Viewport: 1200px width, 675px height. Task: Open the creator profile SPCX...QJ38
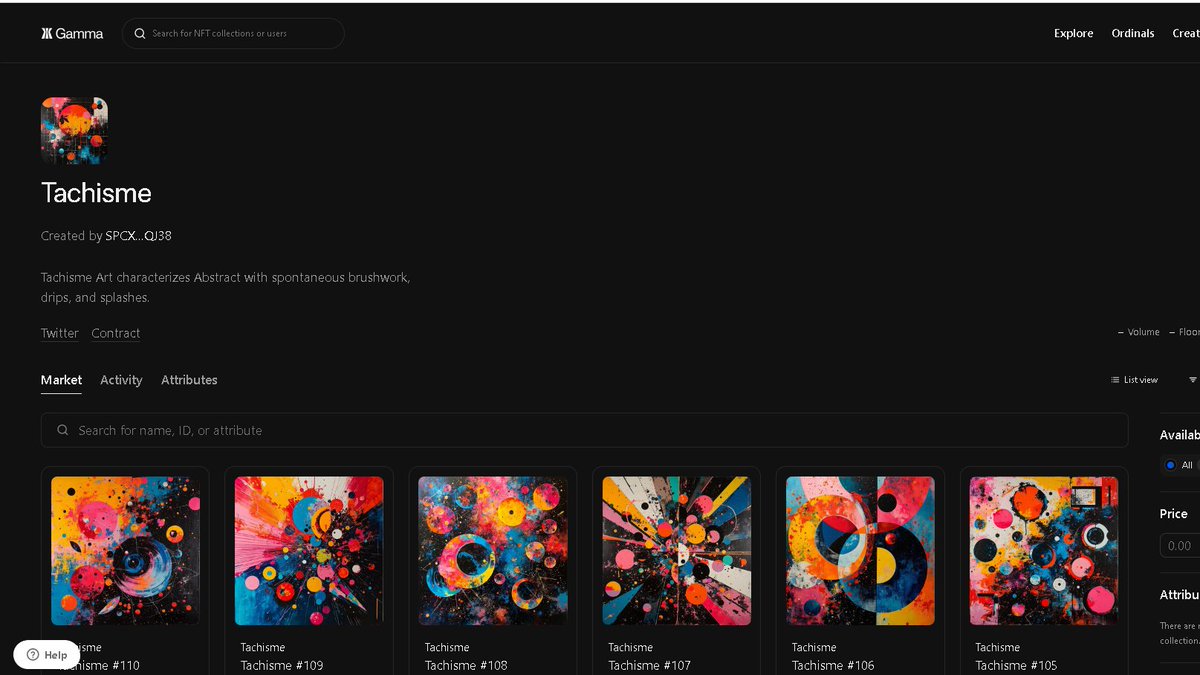pos(138,236)
